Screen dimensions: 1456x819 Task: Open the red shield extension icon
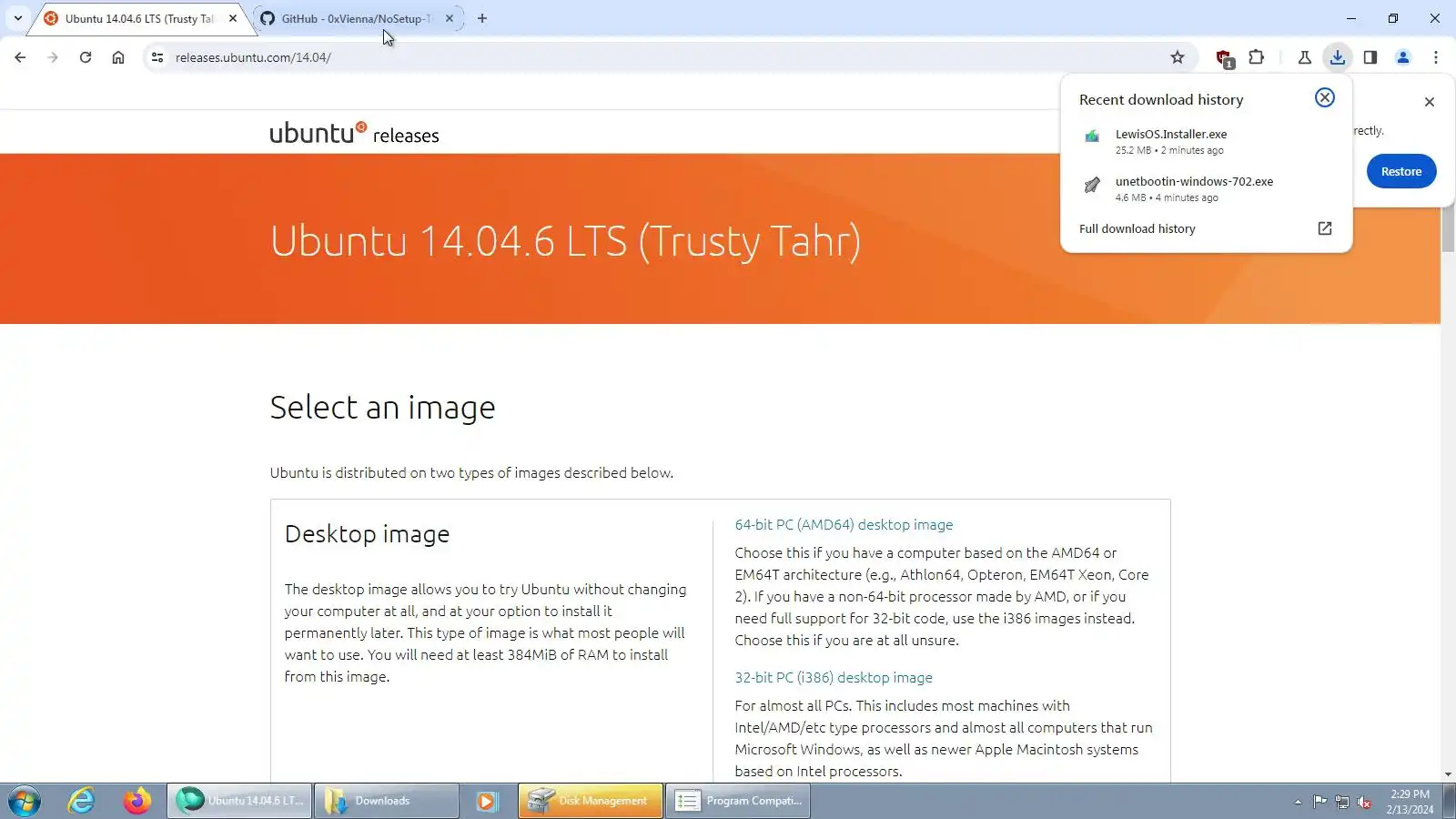(1224, 58)
